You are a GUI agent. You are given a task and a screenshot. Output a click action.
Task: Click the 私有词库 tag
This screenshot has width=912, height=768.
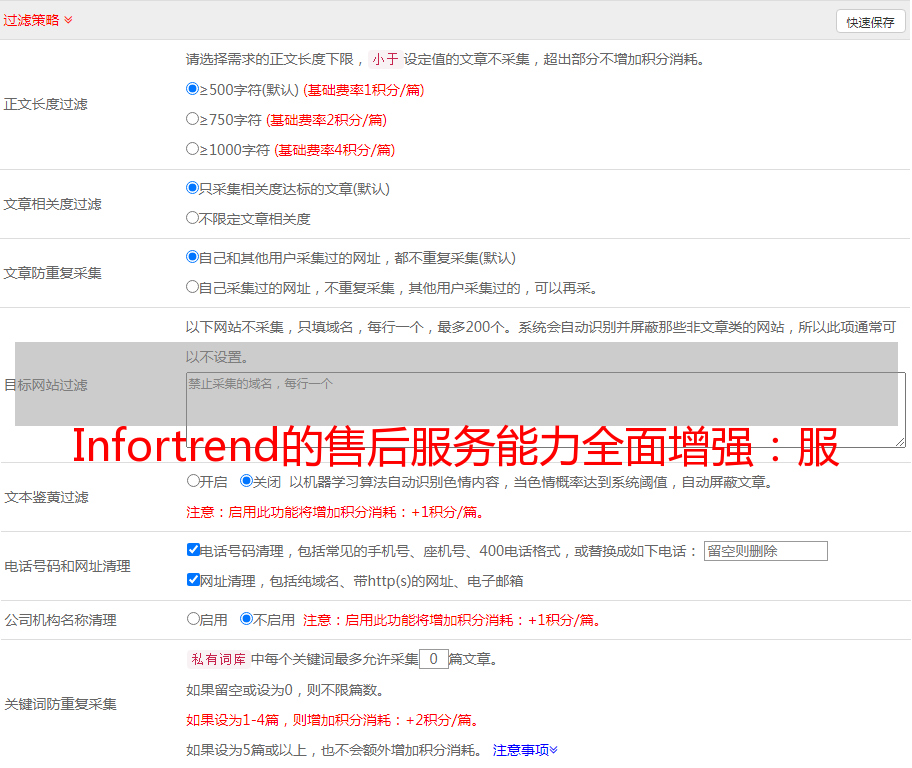219,659
